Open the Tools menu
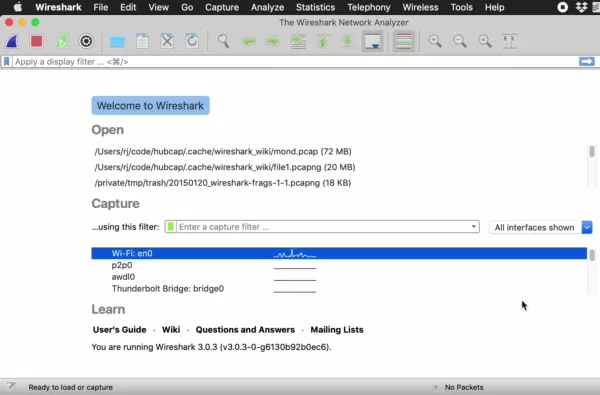This screenshot has width=600, height=395. (461, 7)
